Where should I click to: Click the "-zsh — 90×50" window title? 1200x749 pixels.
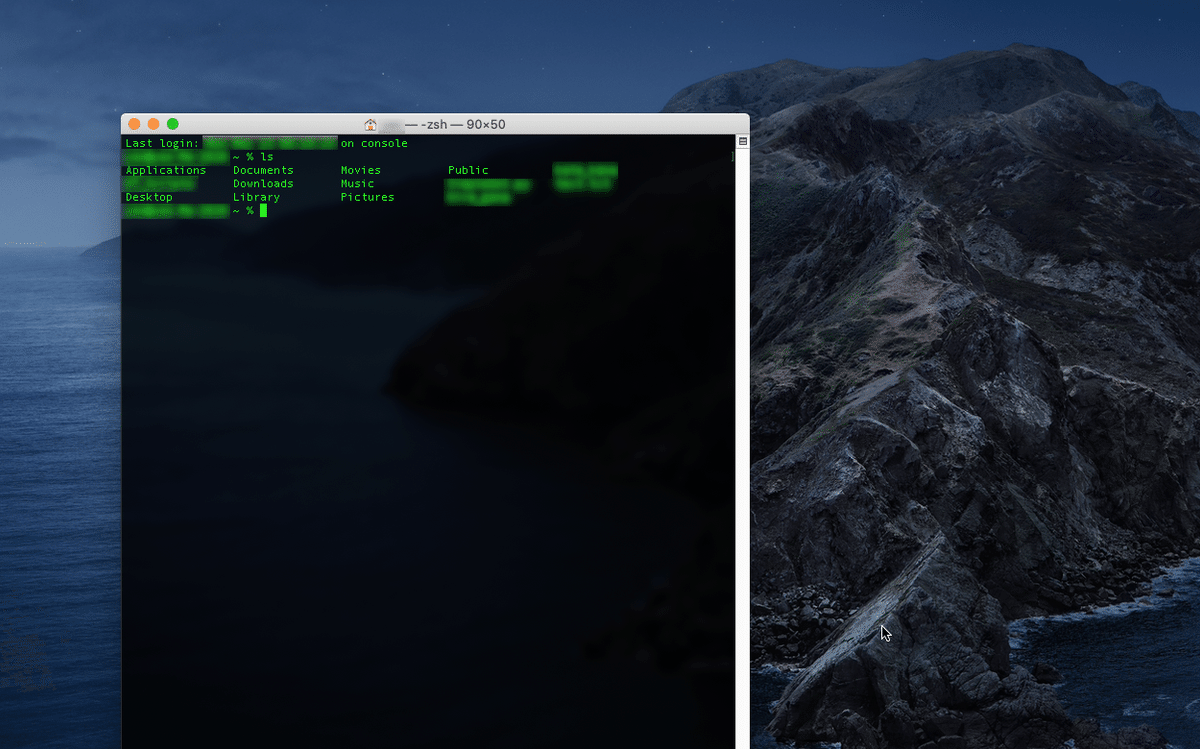coord(455,125)
